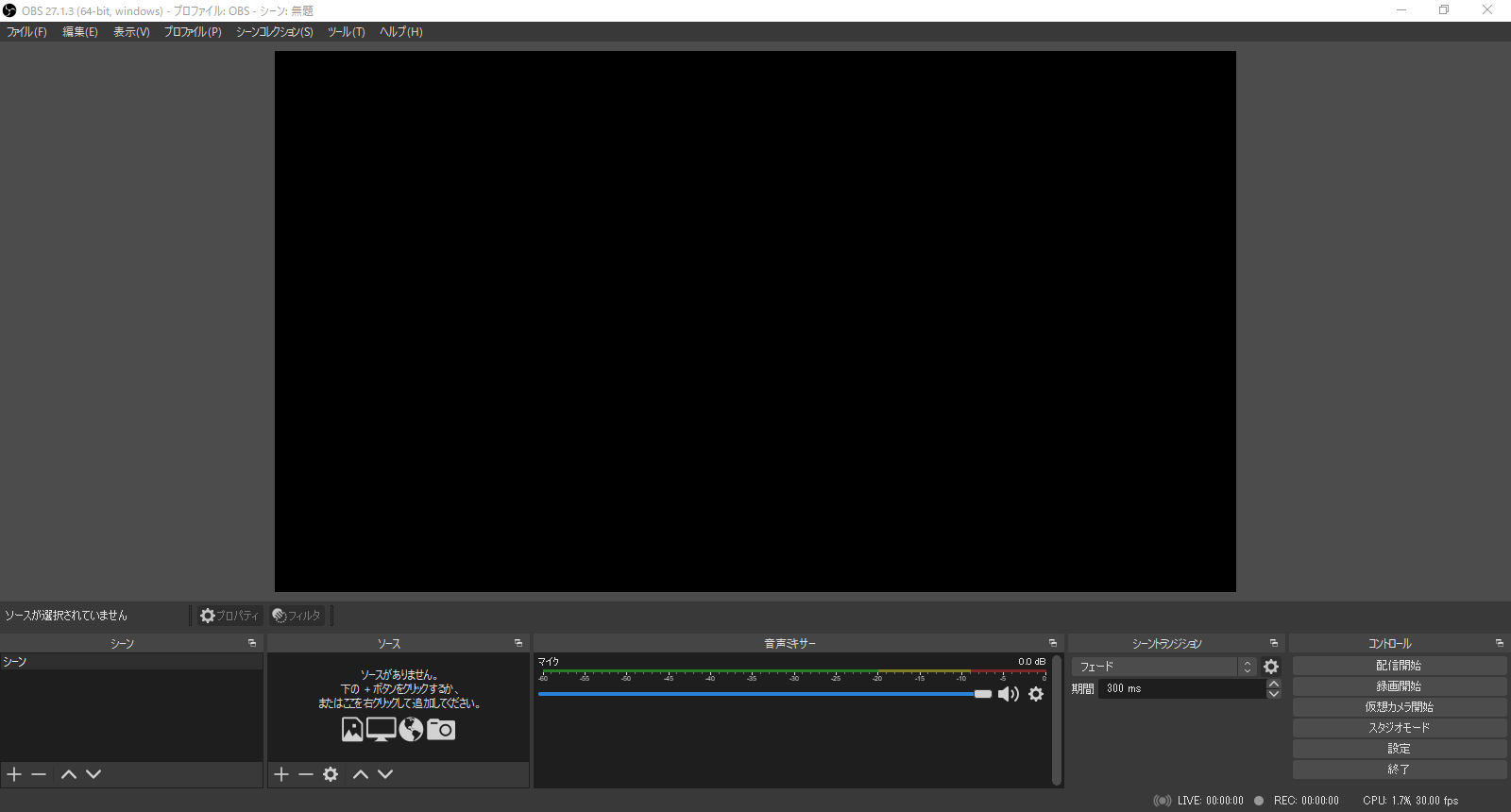Screen dimensions: 1511x812
Task: Click the CPU 1.7%, 30.00 fps status
Action: click(1411, 801)
